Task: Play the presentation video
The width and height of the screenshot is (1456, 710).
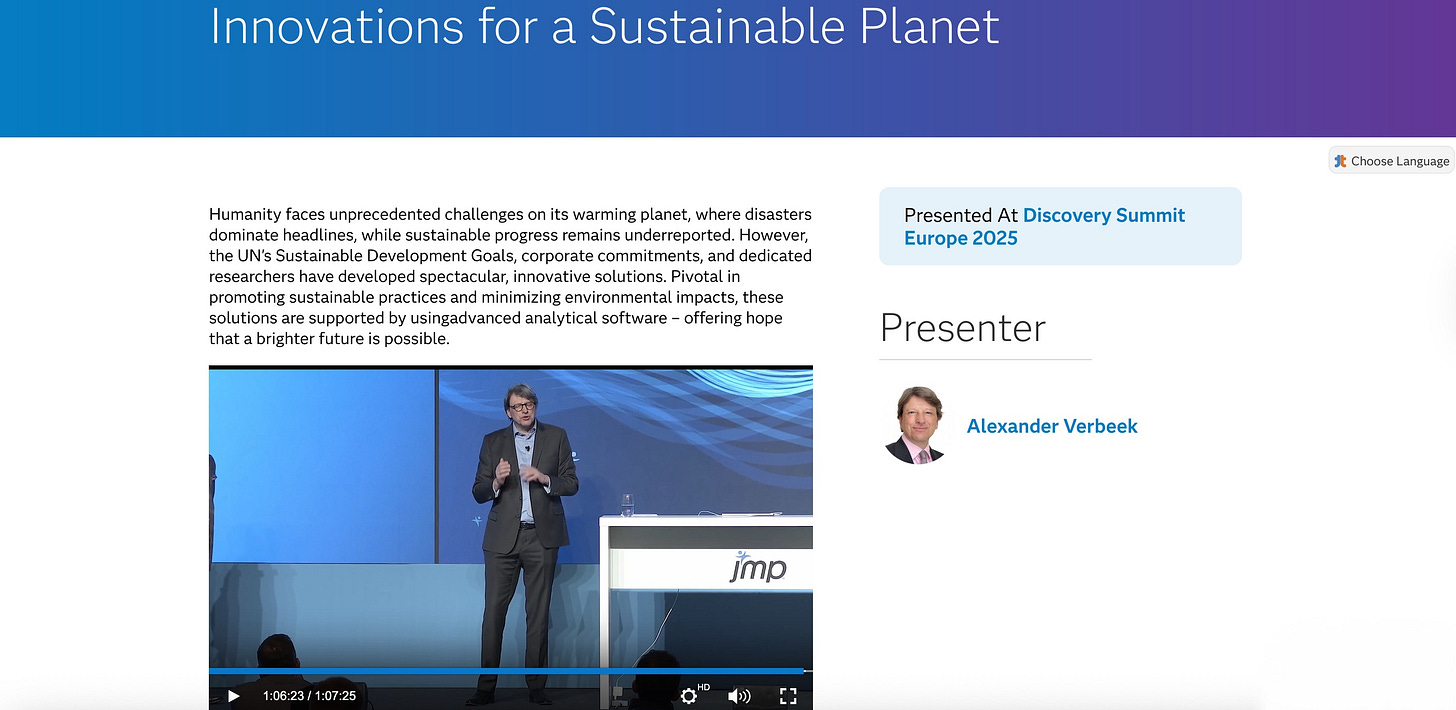Action: click(233, 696)
